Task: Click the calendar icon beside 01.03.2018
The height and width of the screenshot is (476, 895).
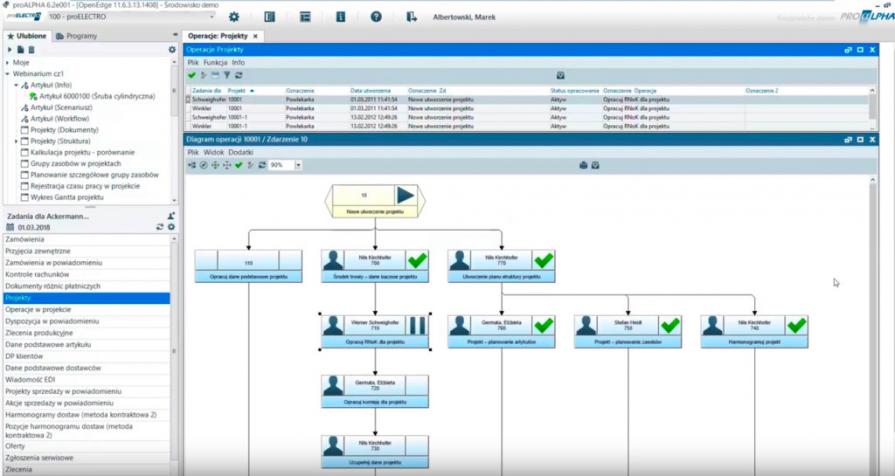Action: pos(10,227)
